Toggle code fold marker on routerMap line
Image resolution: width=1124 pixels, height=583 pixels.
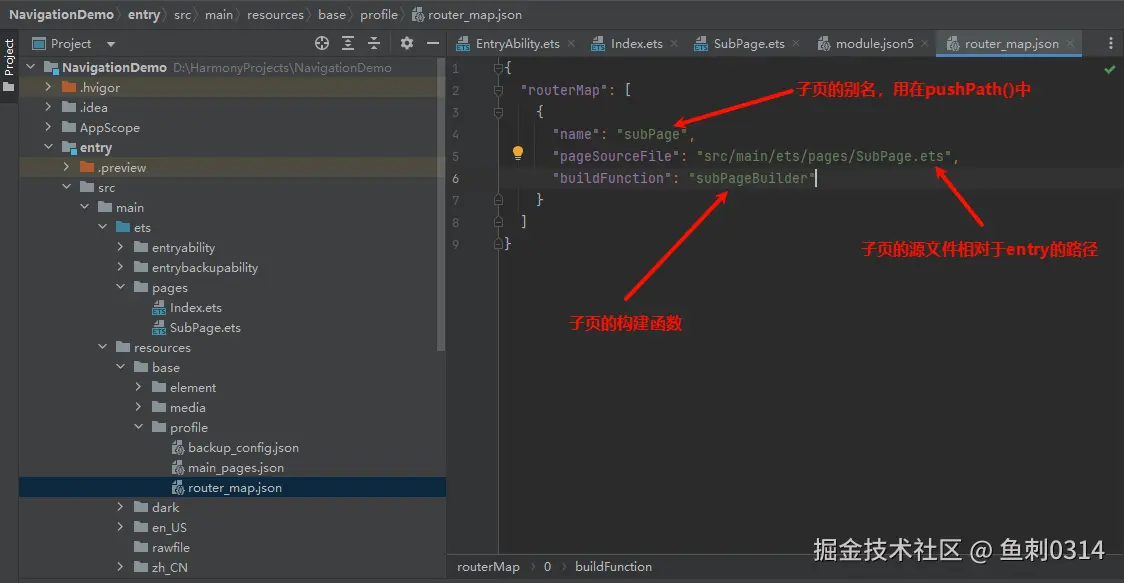point(499,90)
